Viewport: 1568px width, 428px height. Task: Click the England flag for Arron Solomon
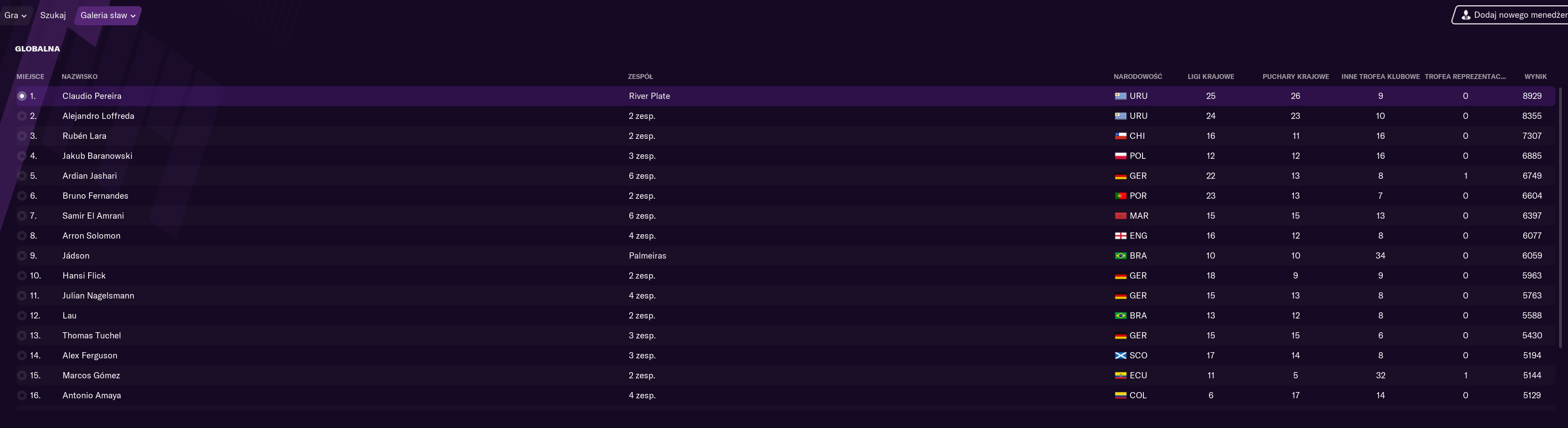(x=1120, y=236)
